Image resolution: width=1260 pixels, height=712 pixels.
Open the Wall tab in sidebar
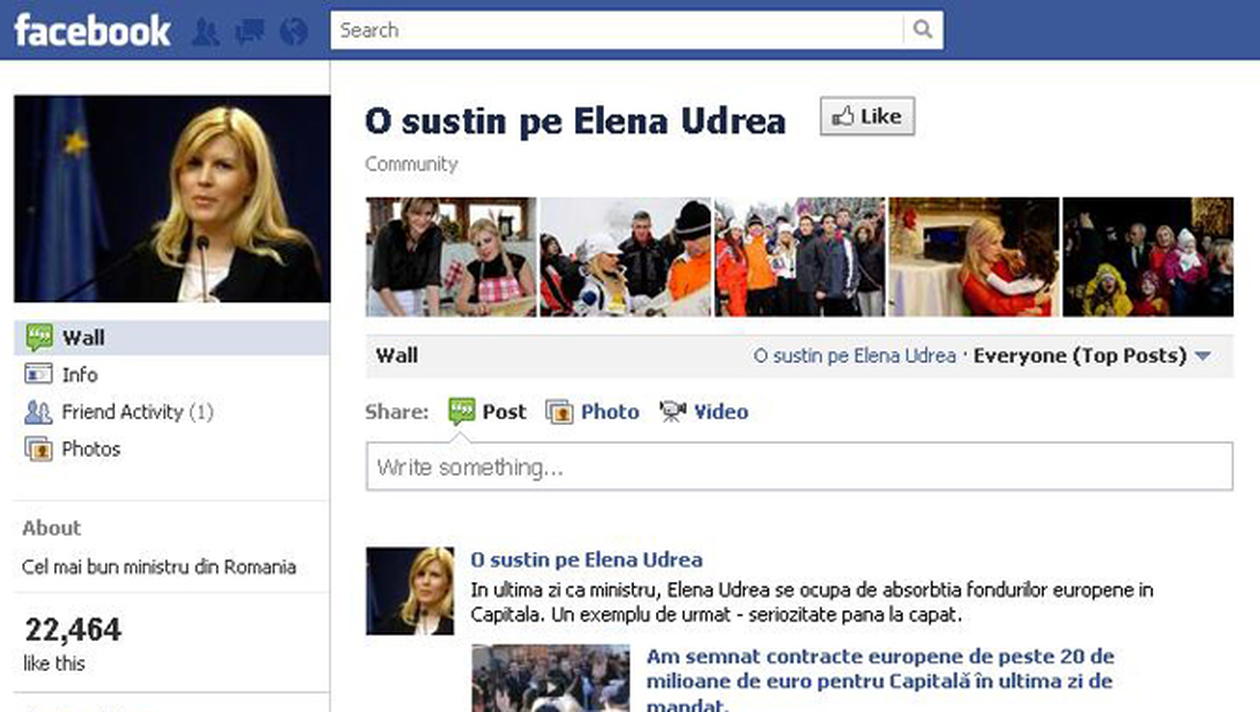coord(83,338)
